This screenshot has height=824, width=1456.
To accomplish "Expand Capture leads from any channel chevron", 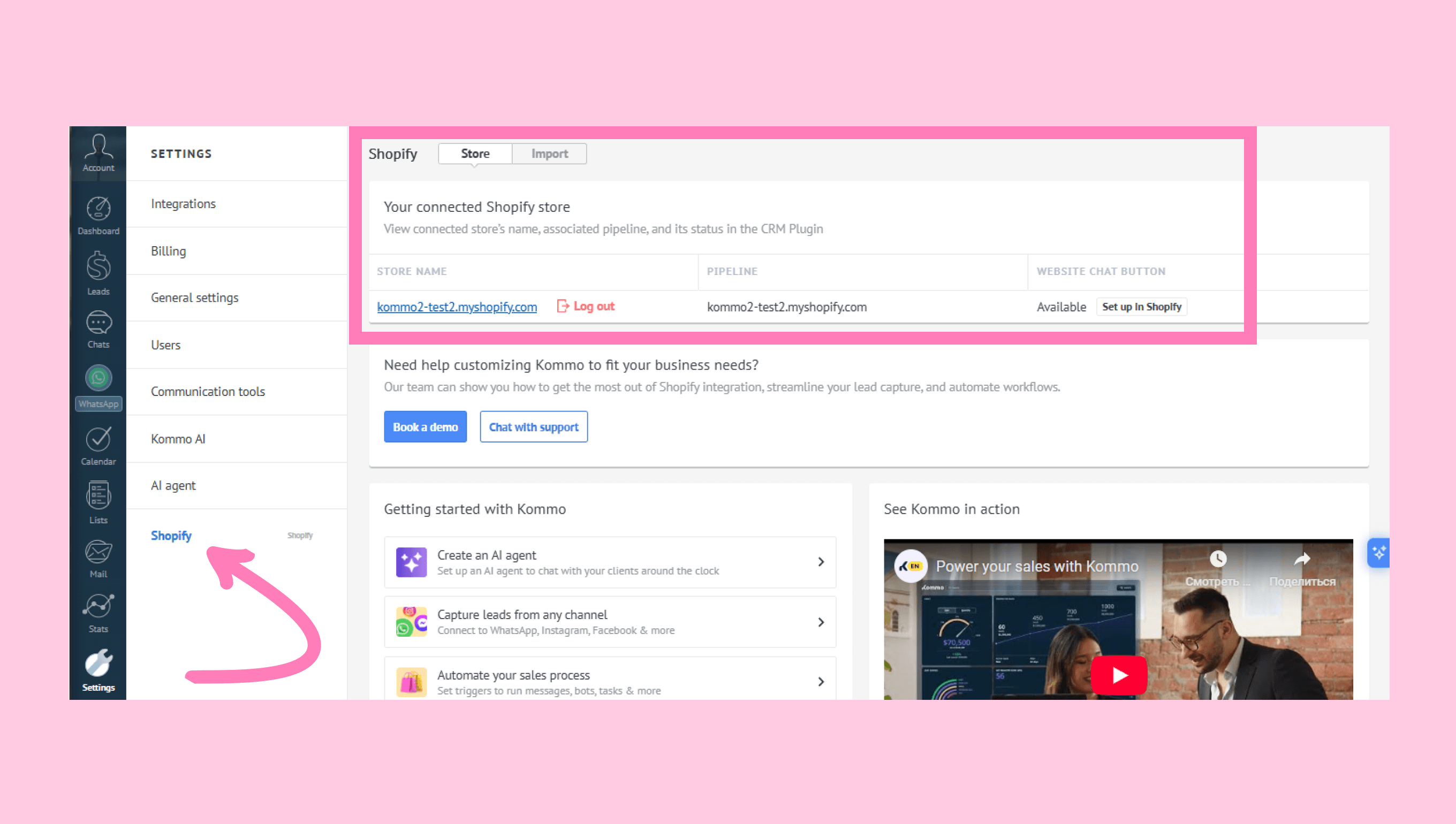I will point(821,622).
